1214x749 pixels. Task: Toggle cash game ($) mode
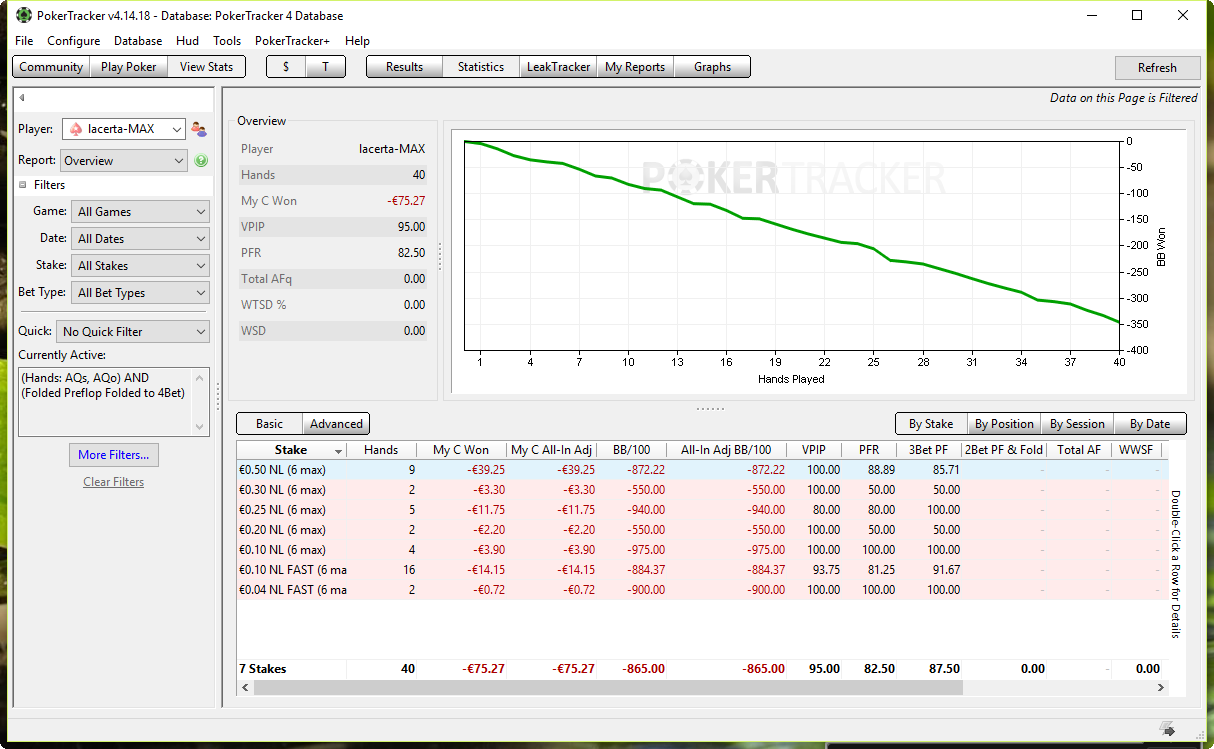click(286, 67)
